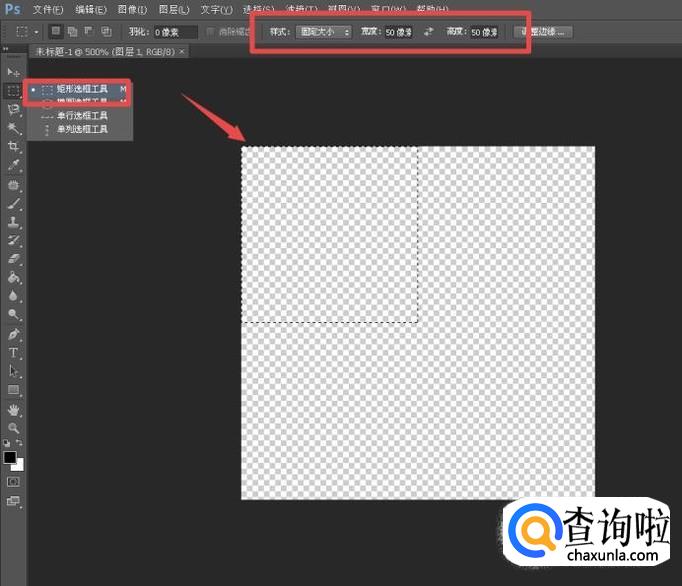682x586 pixels.
Task: Select the Eyedropper tool
Action: point(13,165)
